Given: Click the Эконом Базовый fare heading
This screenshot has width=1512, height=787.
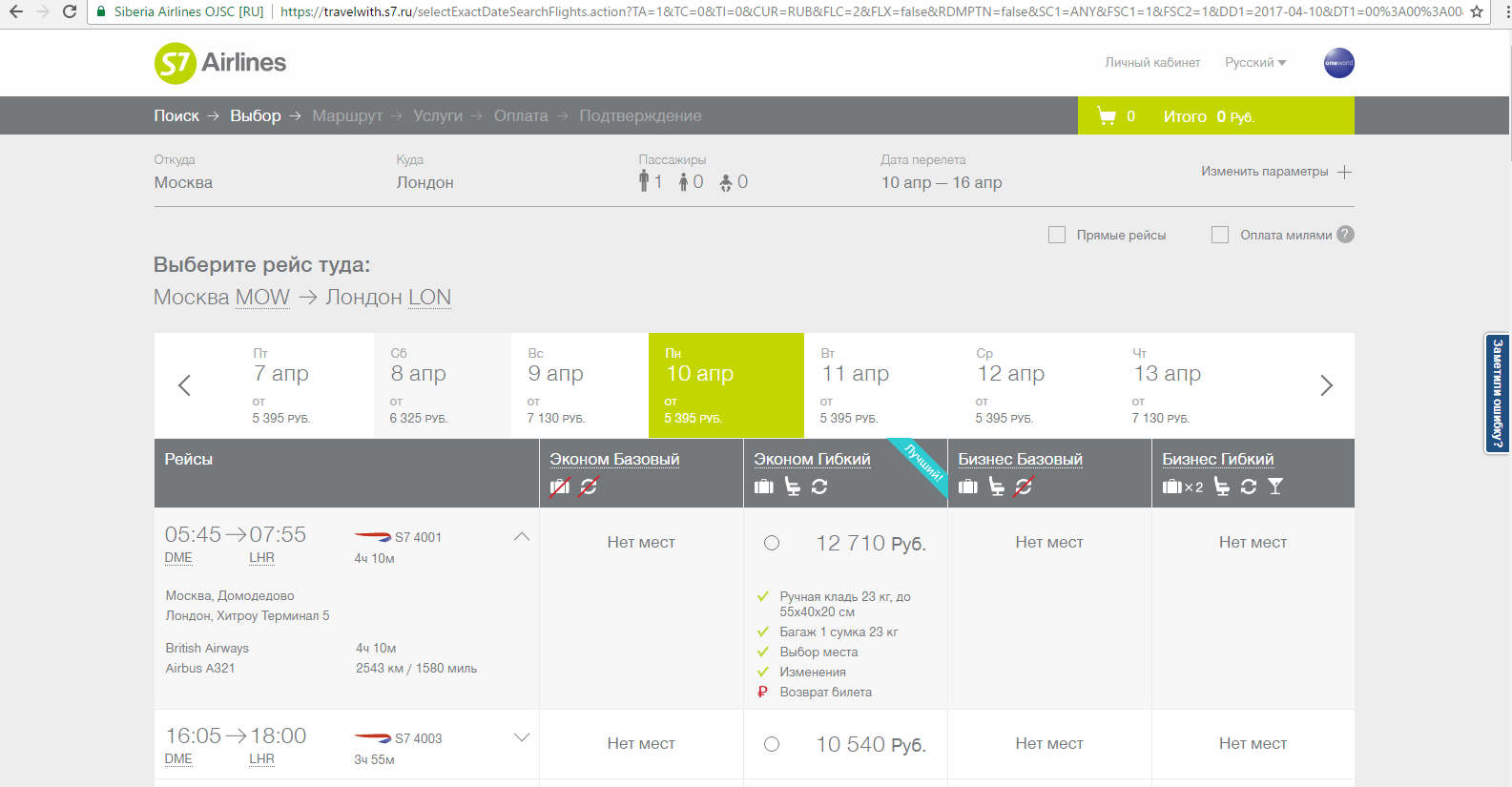Looking at the screenshot, I should (x=614, y=459).
